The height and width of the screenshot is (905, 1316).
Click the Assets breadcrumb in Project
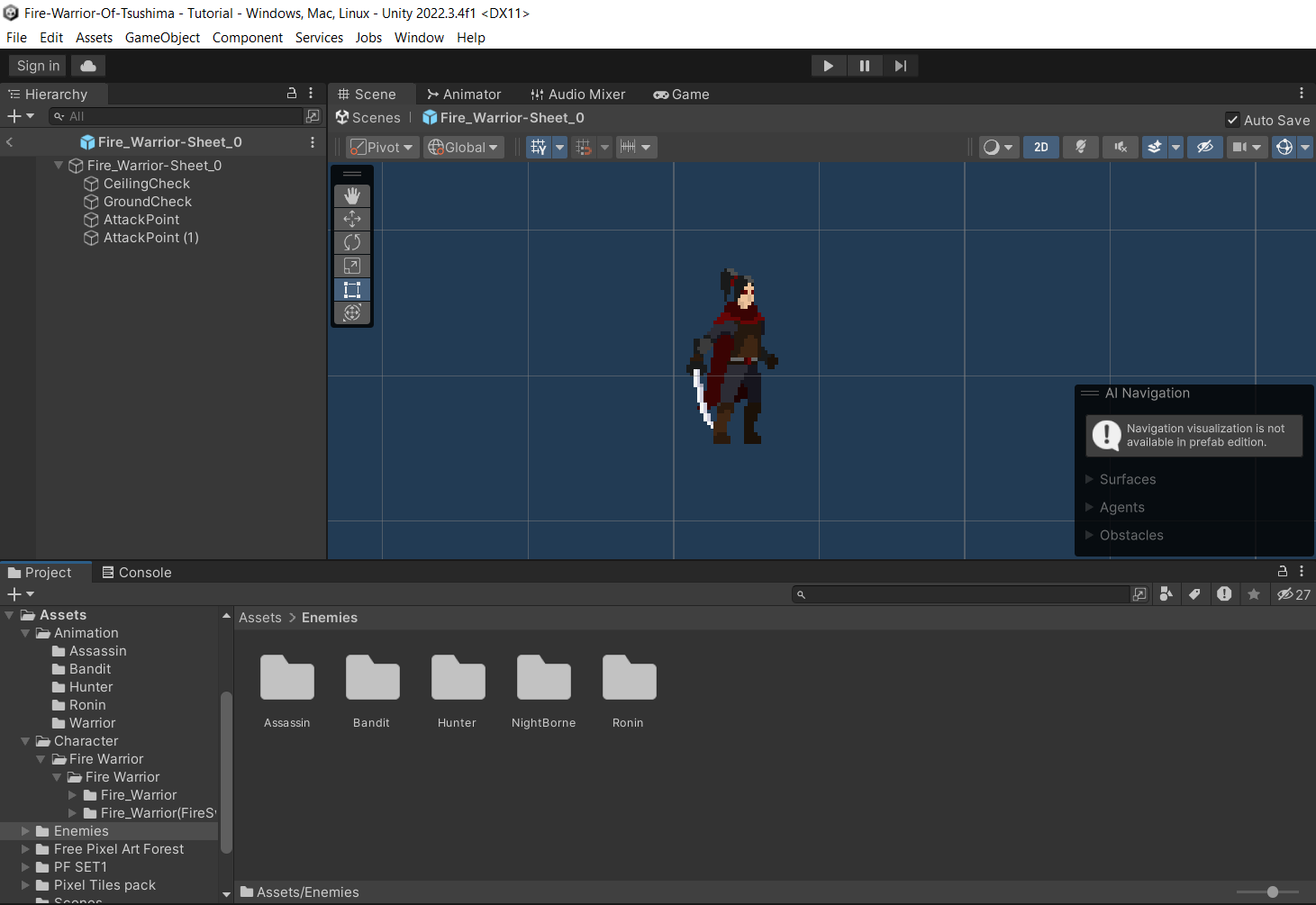pos(260,618)
